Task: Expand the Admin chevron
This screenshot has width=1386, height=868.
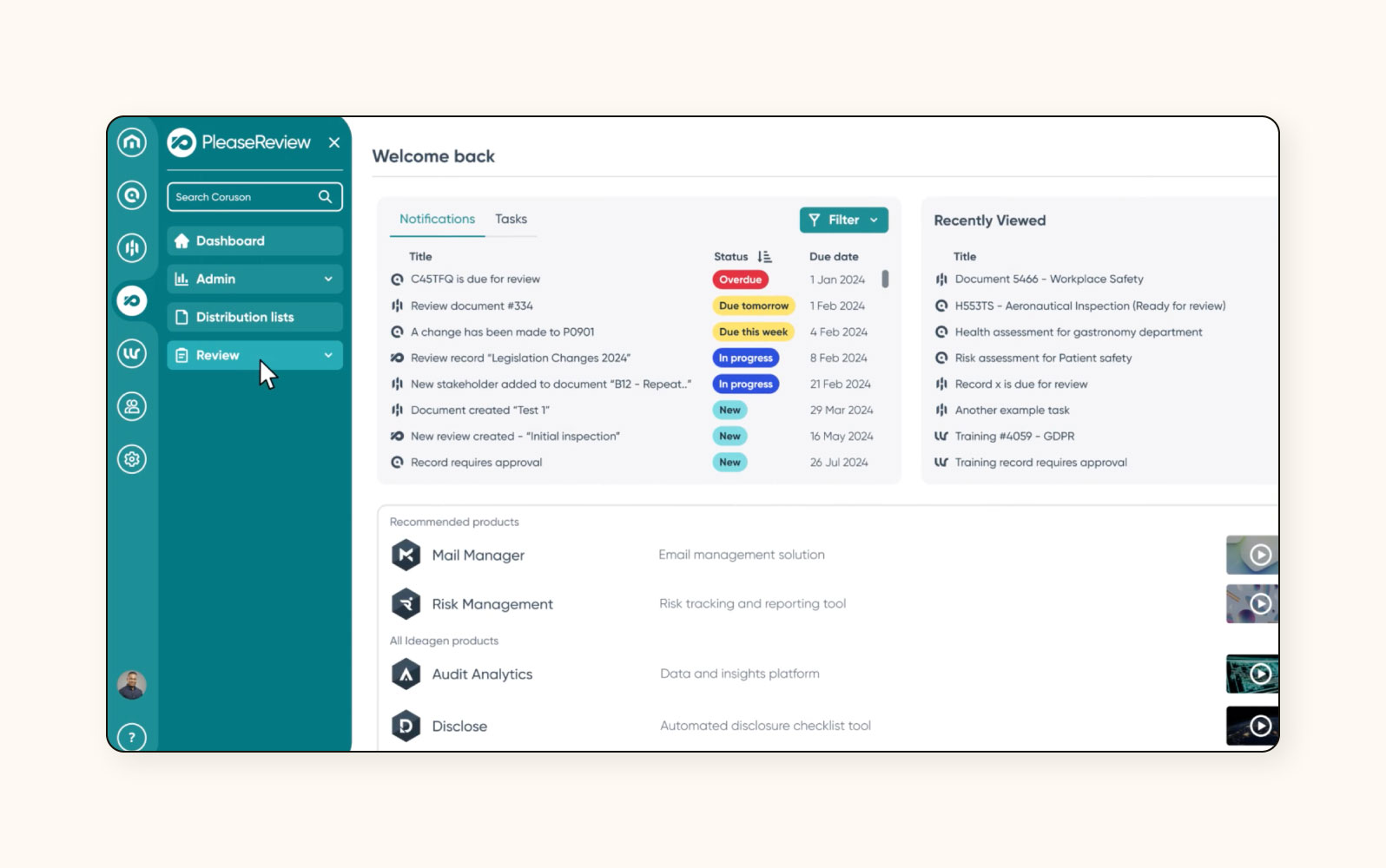Action: click(328, 279)
